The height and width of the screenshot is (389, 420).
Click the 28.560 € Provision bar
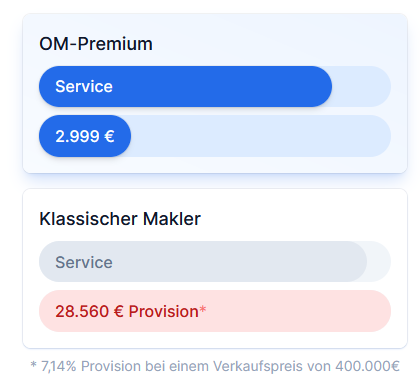215,311
